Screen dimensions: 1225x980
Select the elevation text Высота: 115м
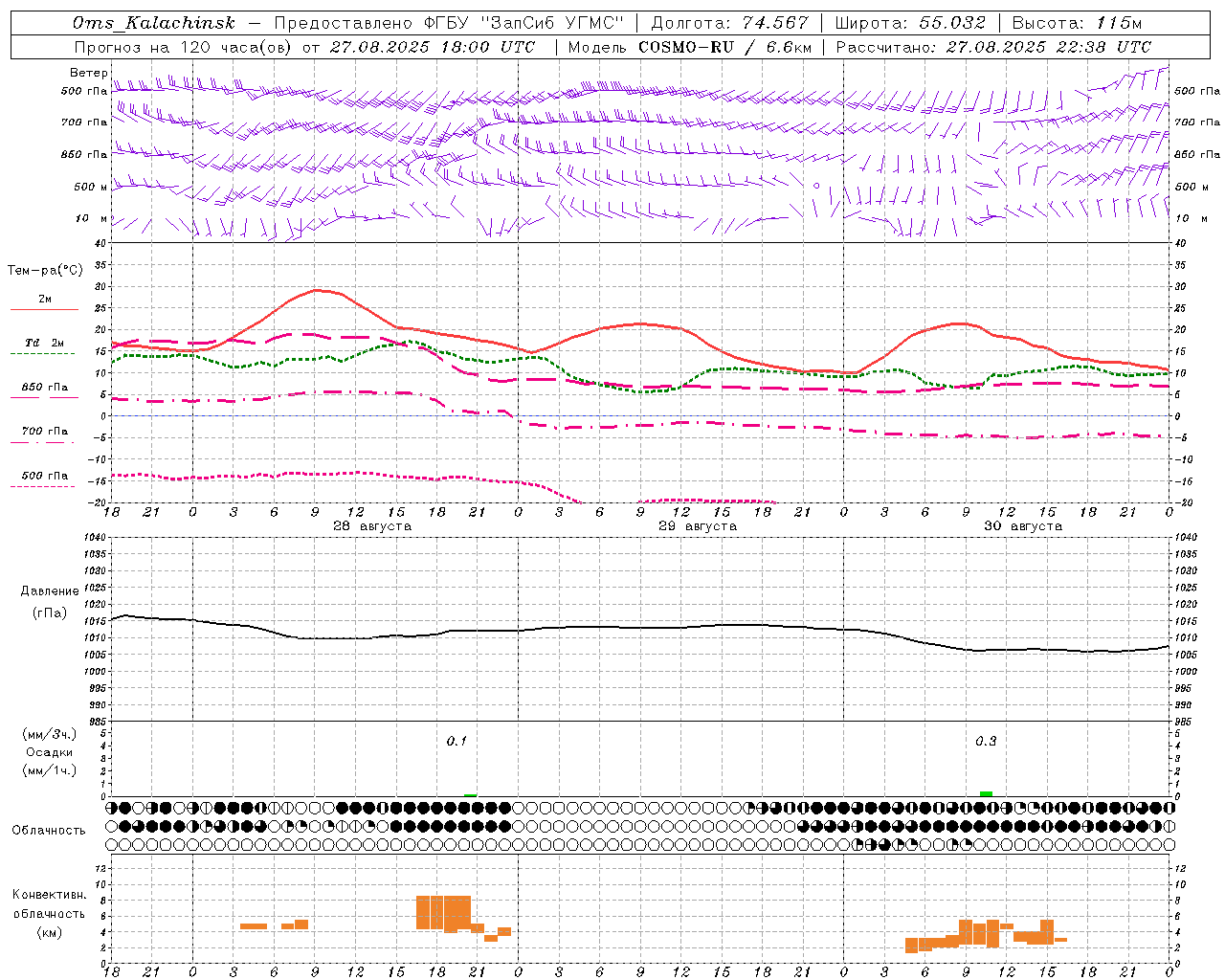[1077, 23]
